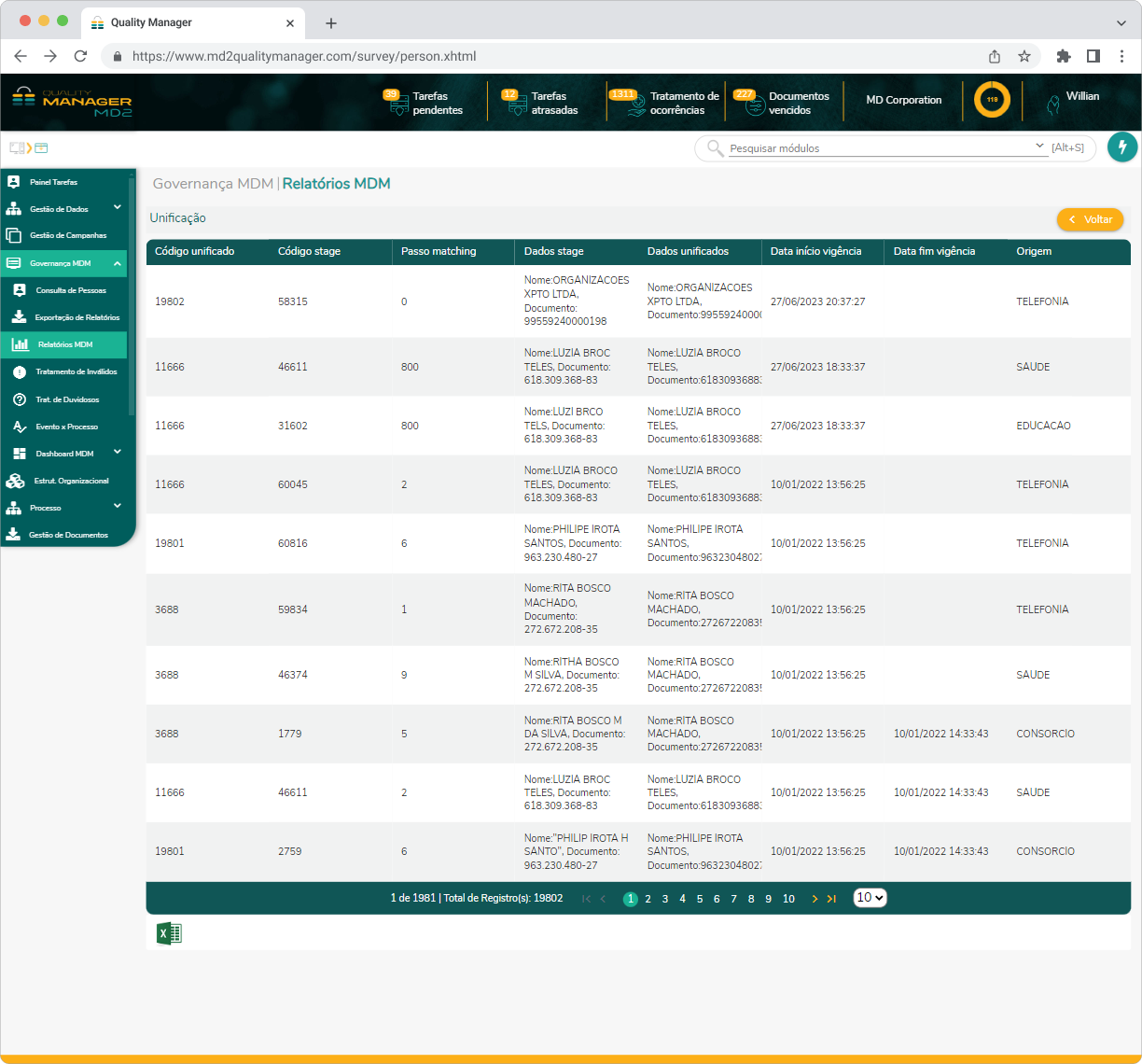Expand the Gestão de Dados menu

[118, 208]
